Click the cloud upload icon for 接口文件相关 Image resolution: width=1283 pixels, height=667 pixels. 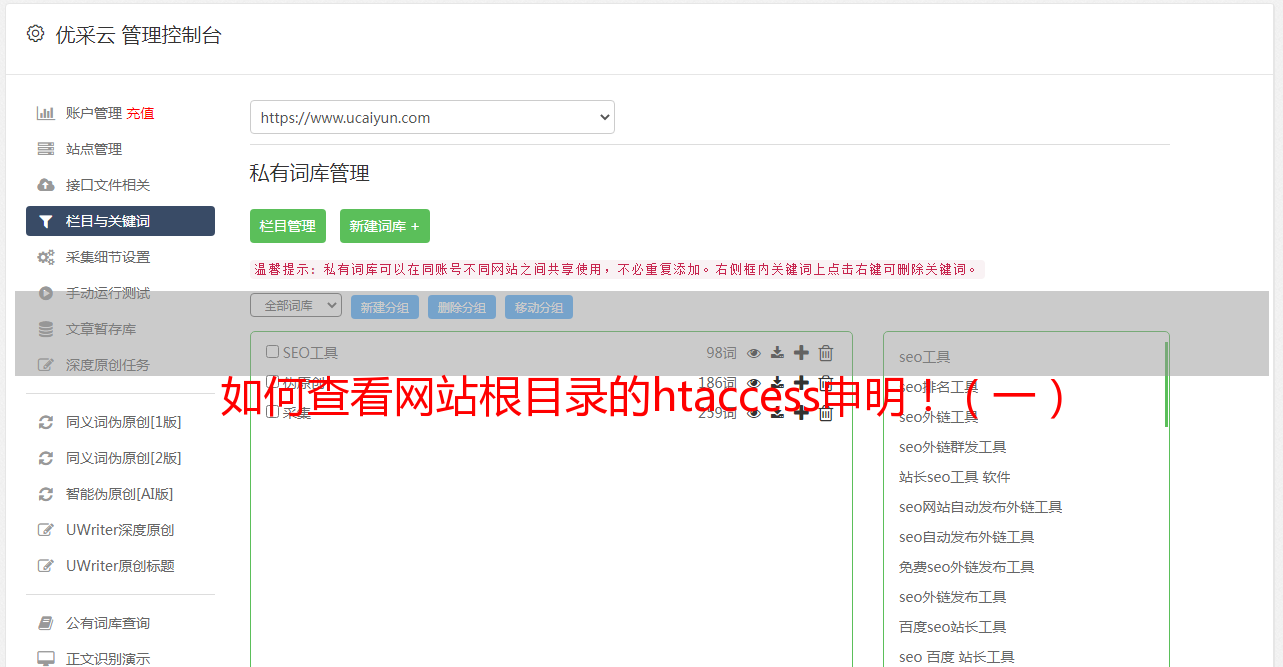[x=45, y=185]
